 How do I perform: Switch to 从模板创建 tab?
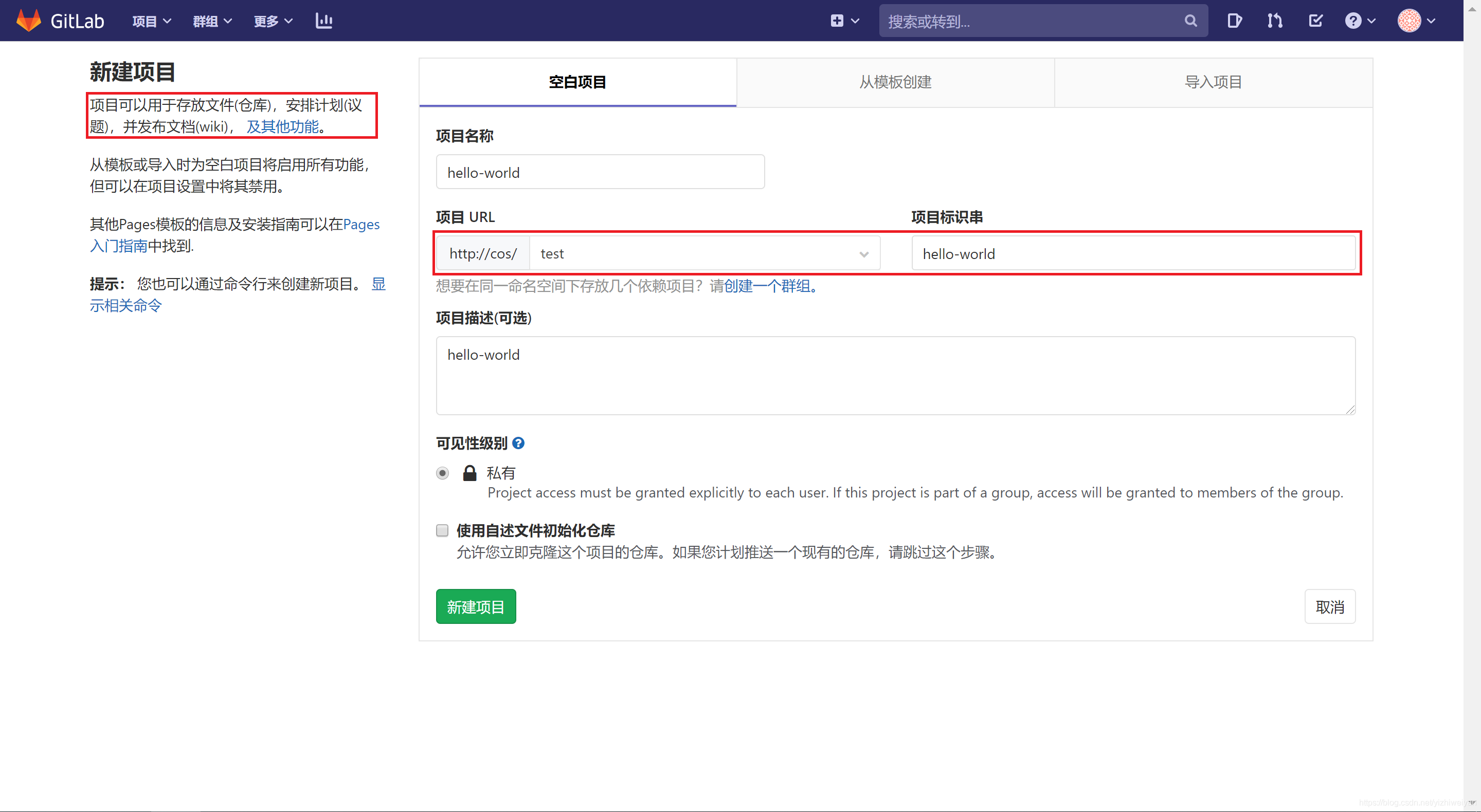pos(895,82)
